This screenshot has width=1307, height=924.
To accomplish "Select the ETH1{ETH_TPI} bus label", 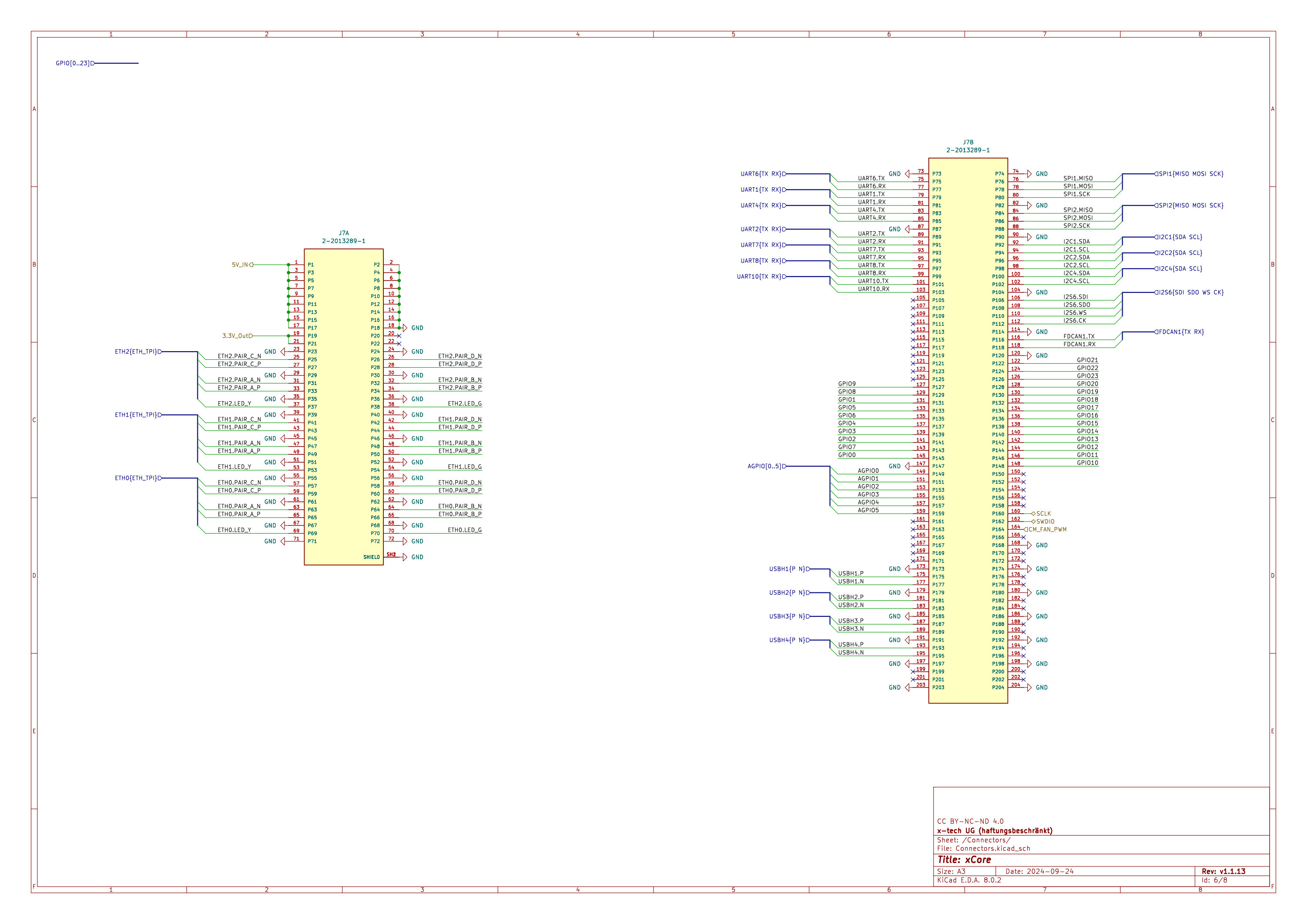I will point(139,415).
